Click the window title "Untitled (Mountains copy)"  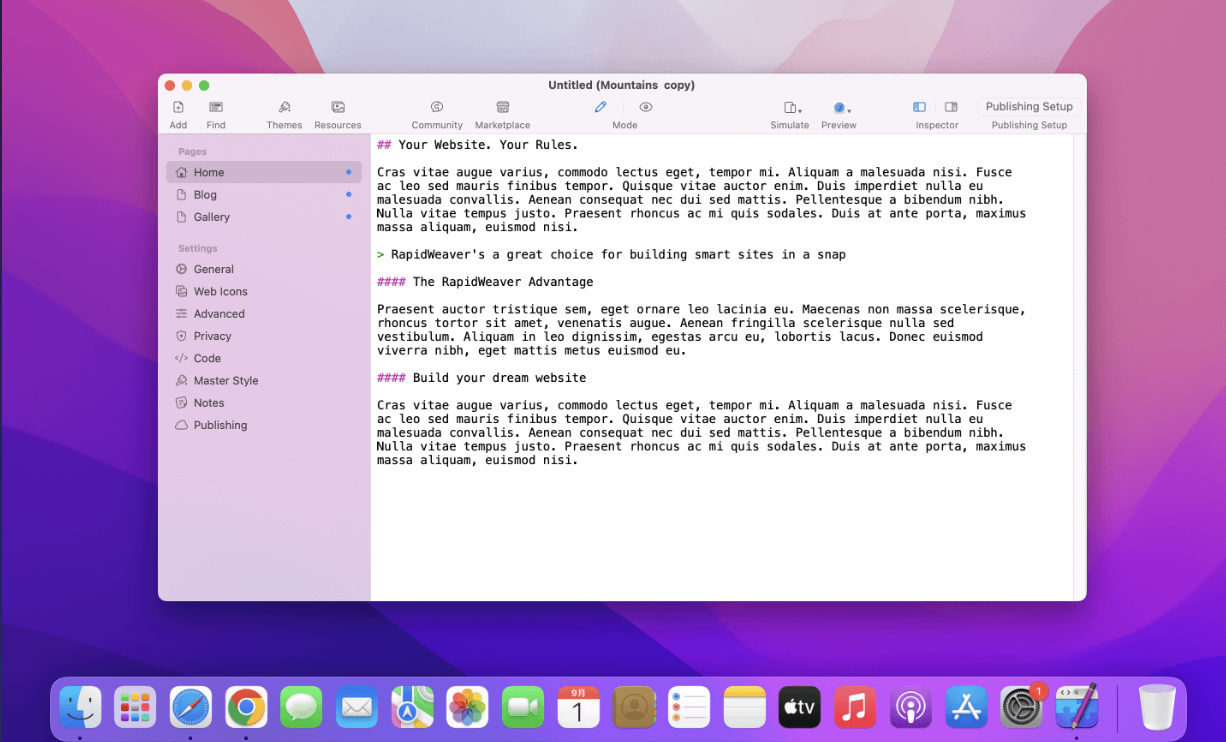click(621, 85)
